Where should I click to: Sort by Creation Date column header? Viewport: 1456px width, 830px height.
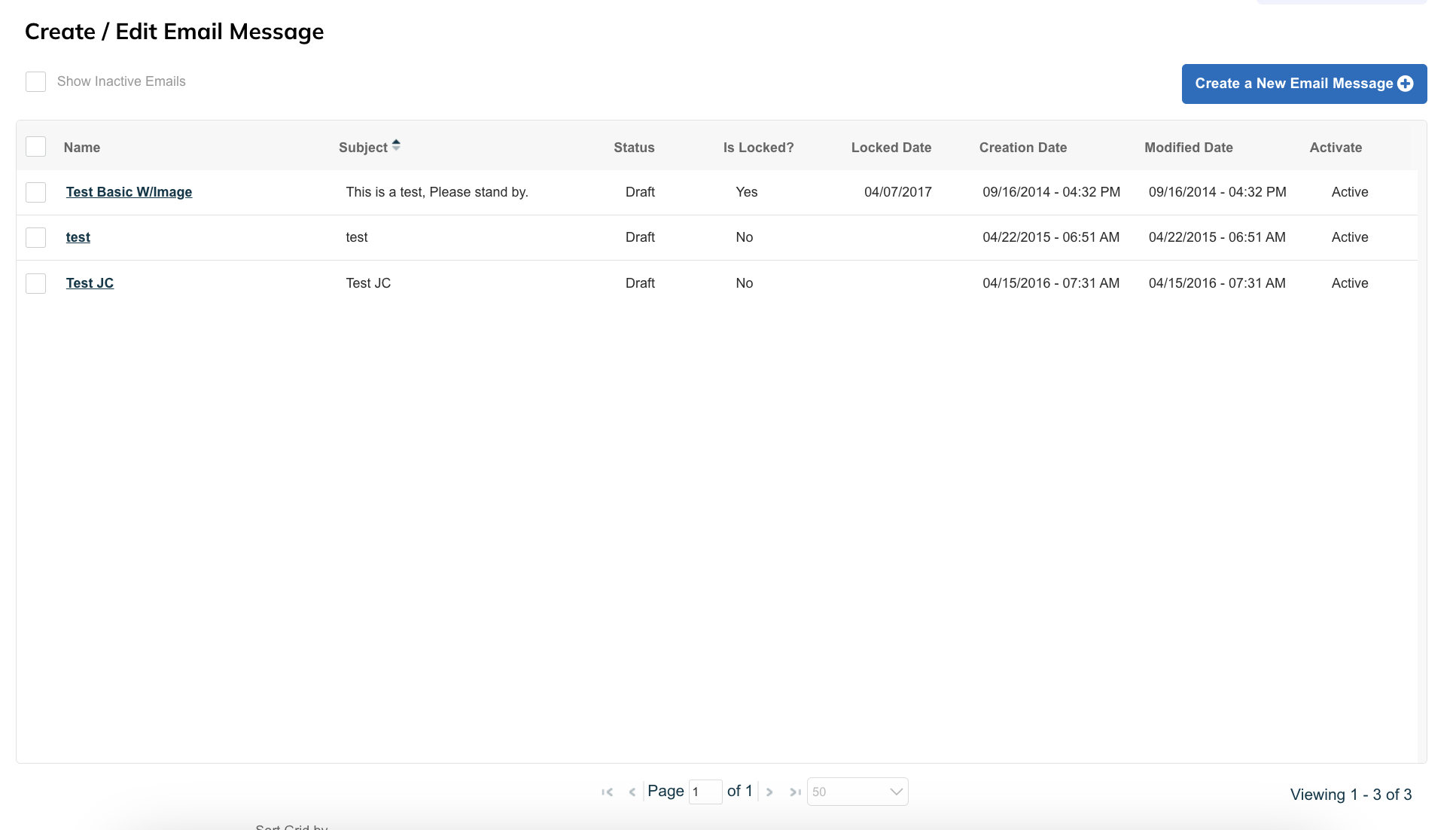click(1023, 148)
